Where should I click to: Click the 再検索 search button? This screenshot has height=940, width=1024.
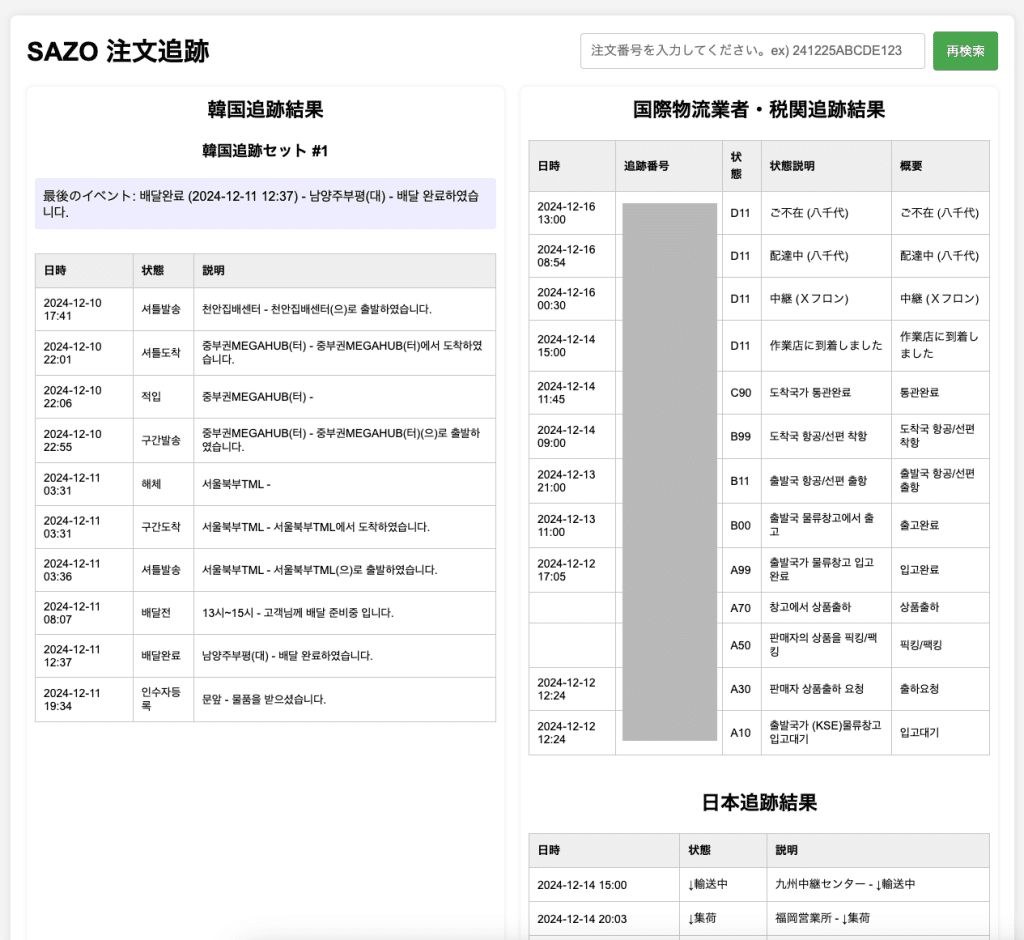coord(964,51)
